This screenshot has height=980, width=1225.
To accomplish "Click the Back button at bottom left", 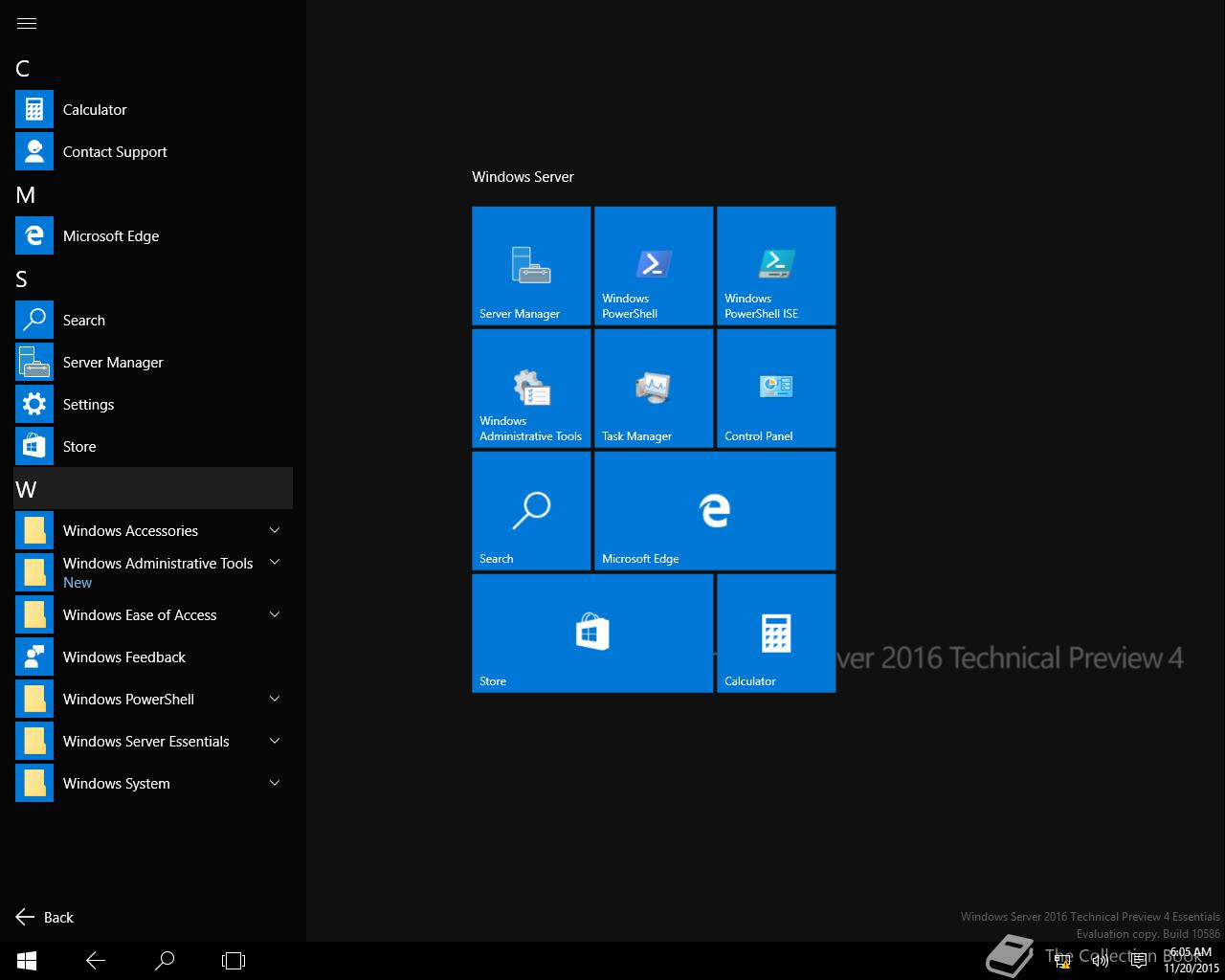I will click(45, 917).
